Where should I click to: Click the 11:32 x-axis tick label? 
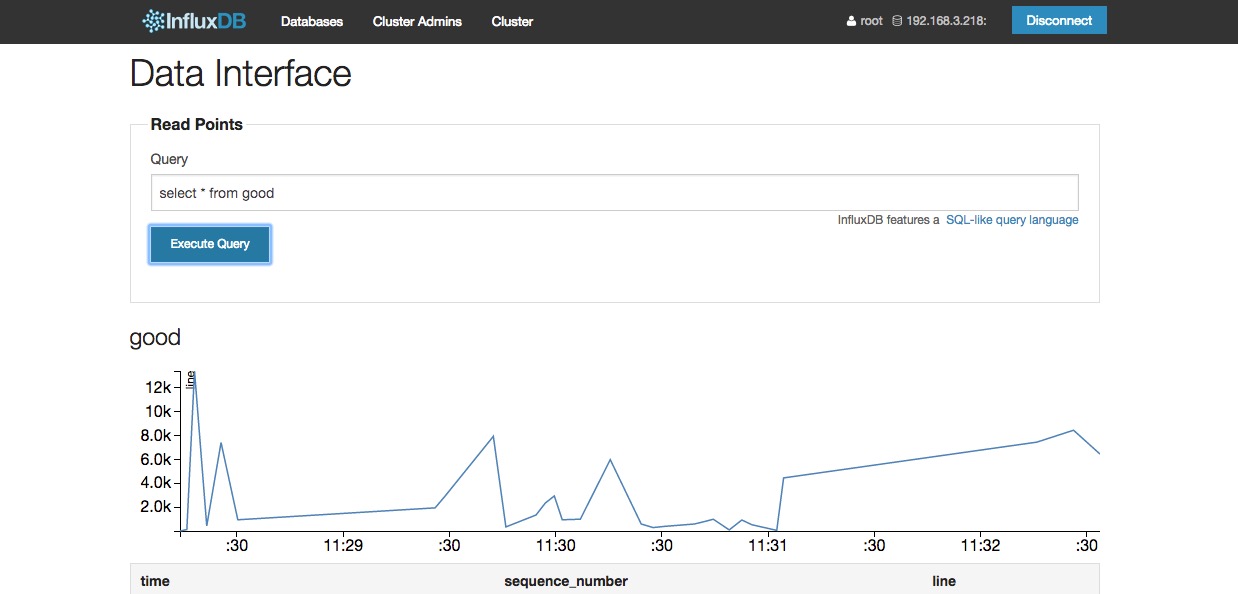point(980,546)
